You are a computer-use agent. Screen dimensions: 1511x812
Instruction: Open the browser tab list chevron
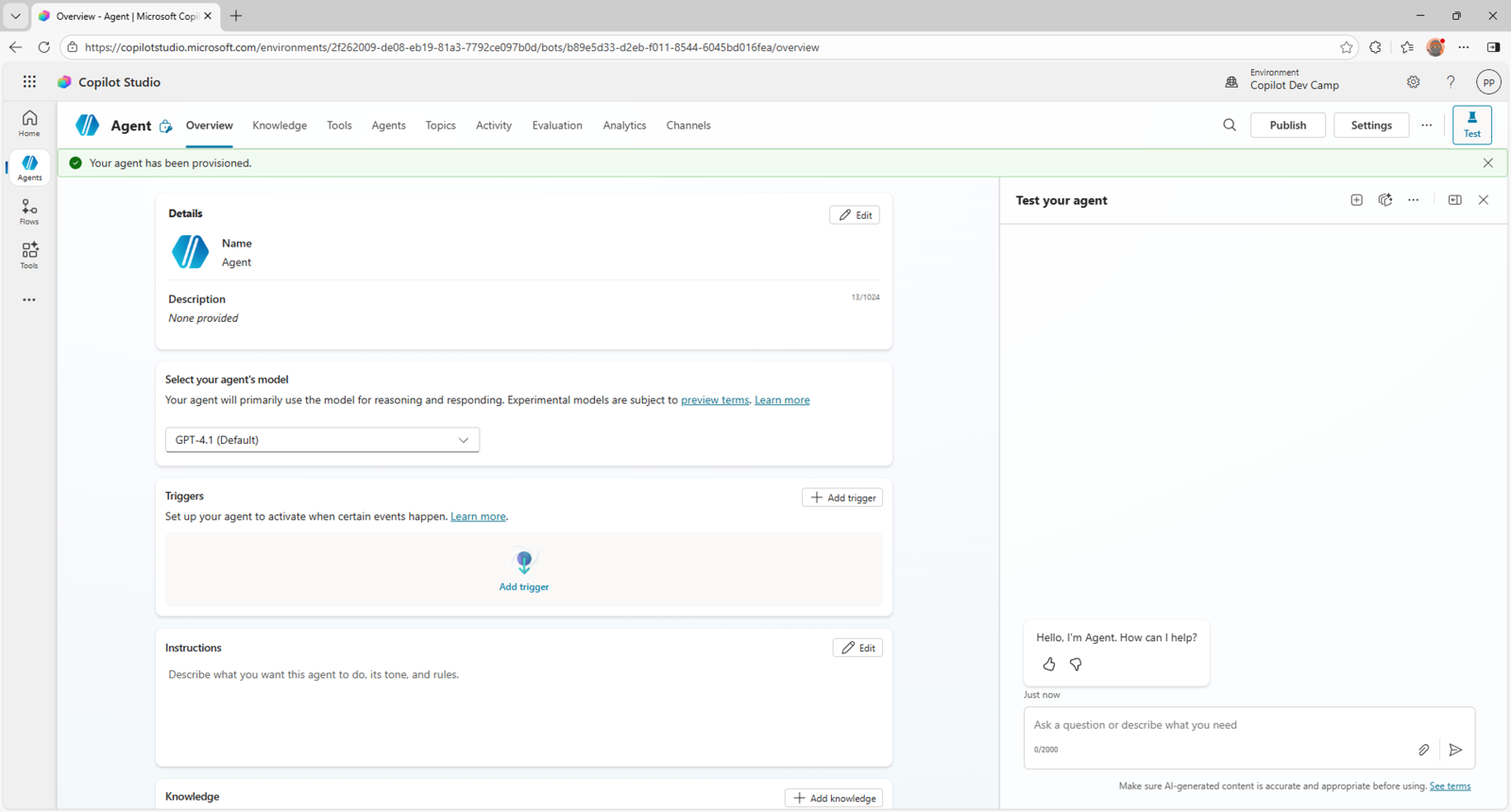[x=15, y=16]
